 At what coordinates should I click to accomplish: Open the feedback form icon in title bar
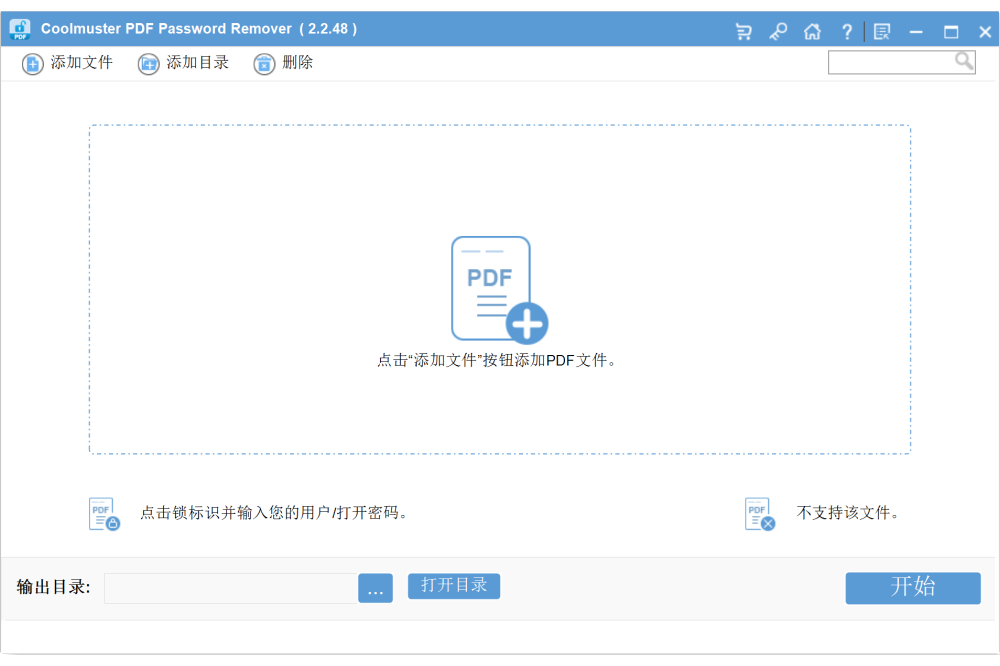pos(881,31)
